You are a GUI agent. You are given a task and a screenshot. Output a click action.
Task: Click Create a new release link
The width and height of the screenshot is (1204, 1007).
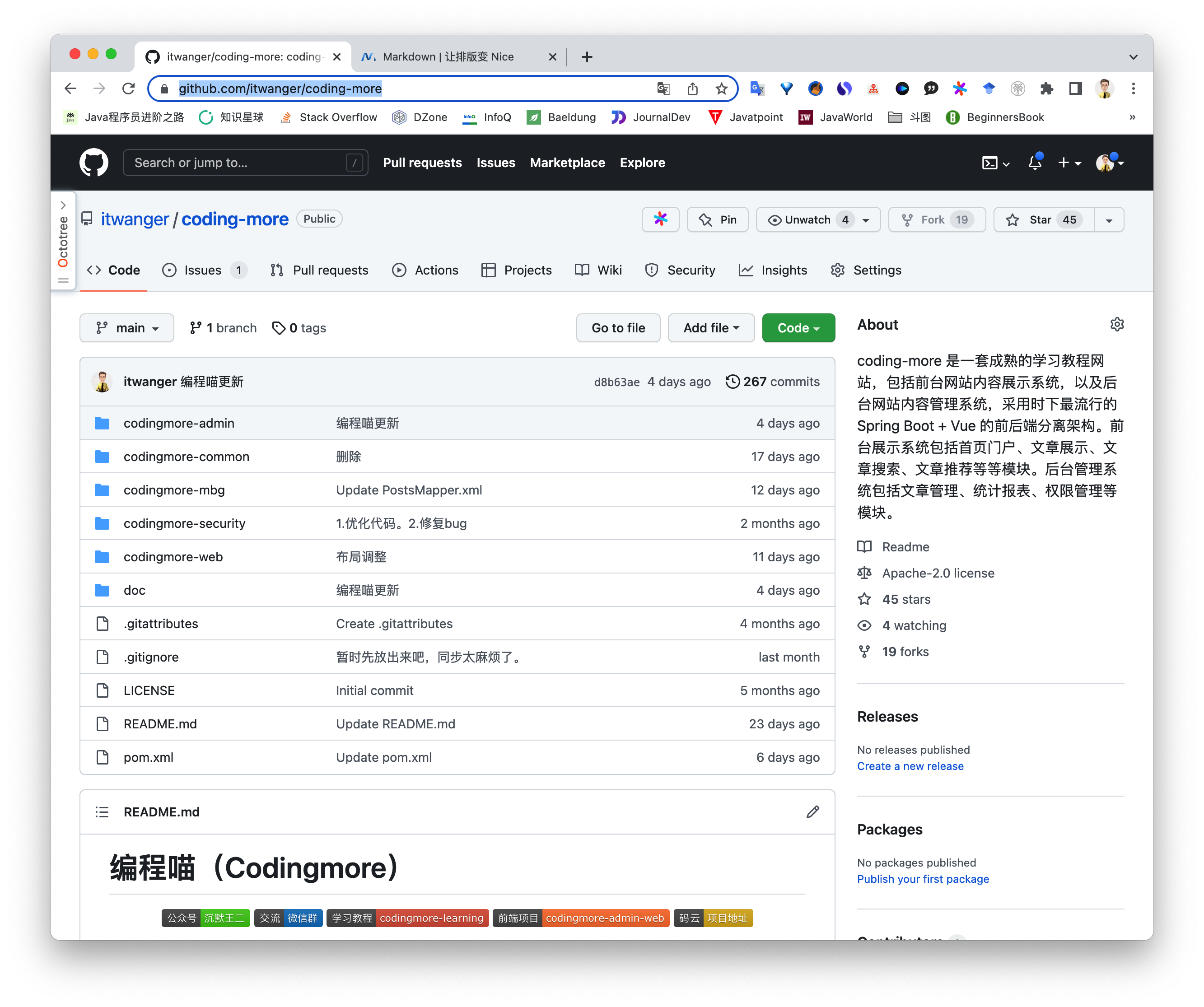910,766
